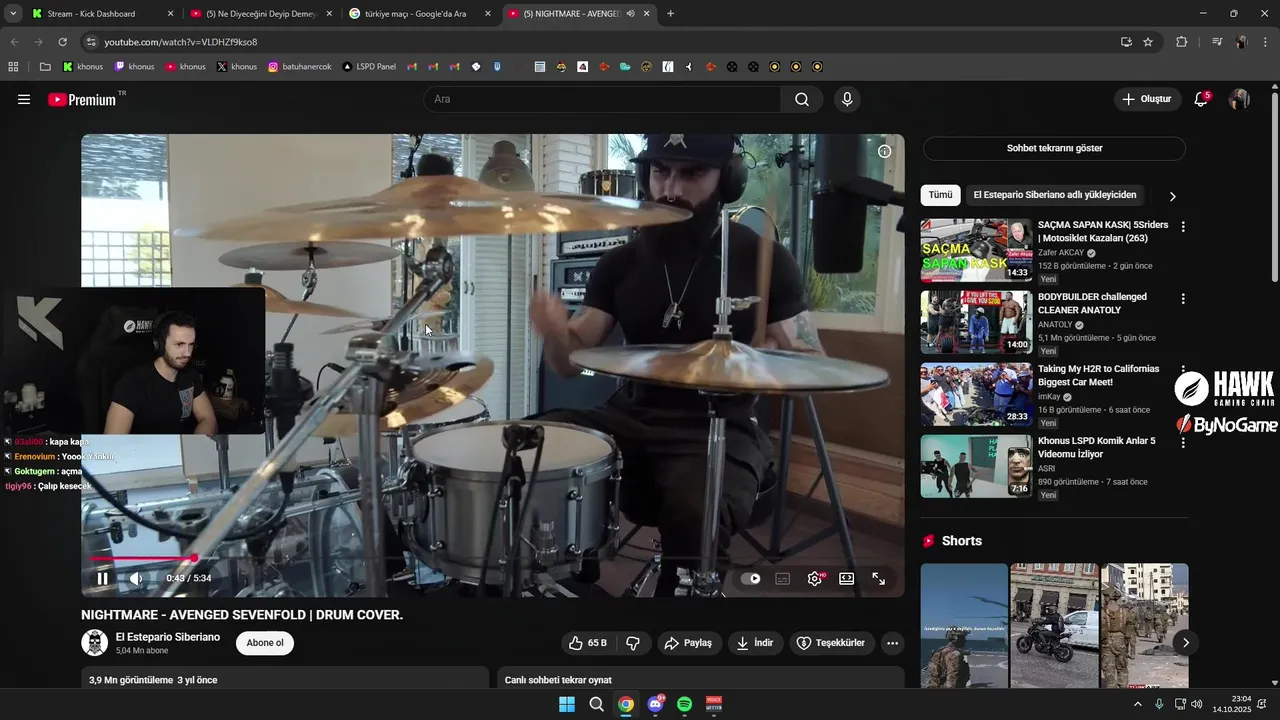Switch to theater mode view
1280x720 pixels.
point(846,578)
